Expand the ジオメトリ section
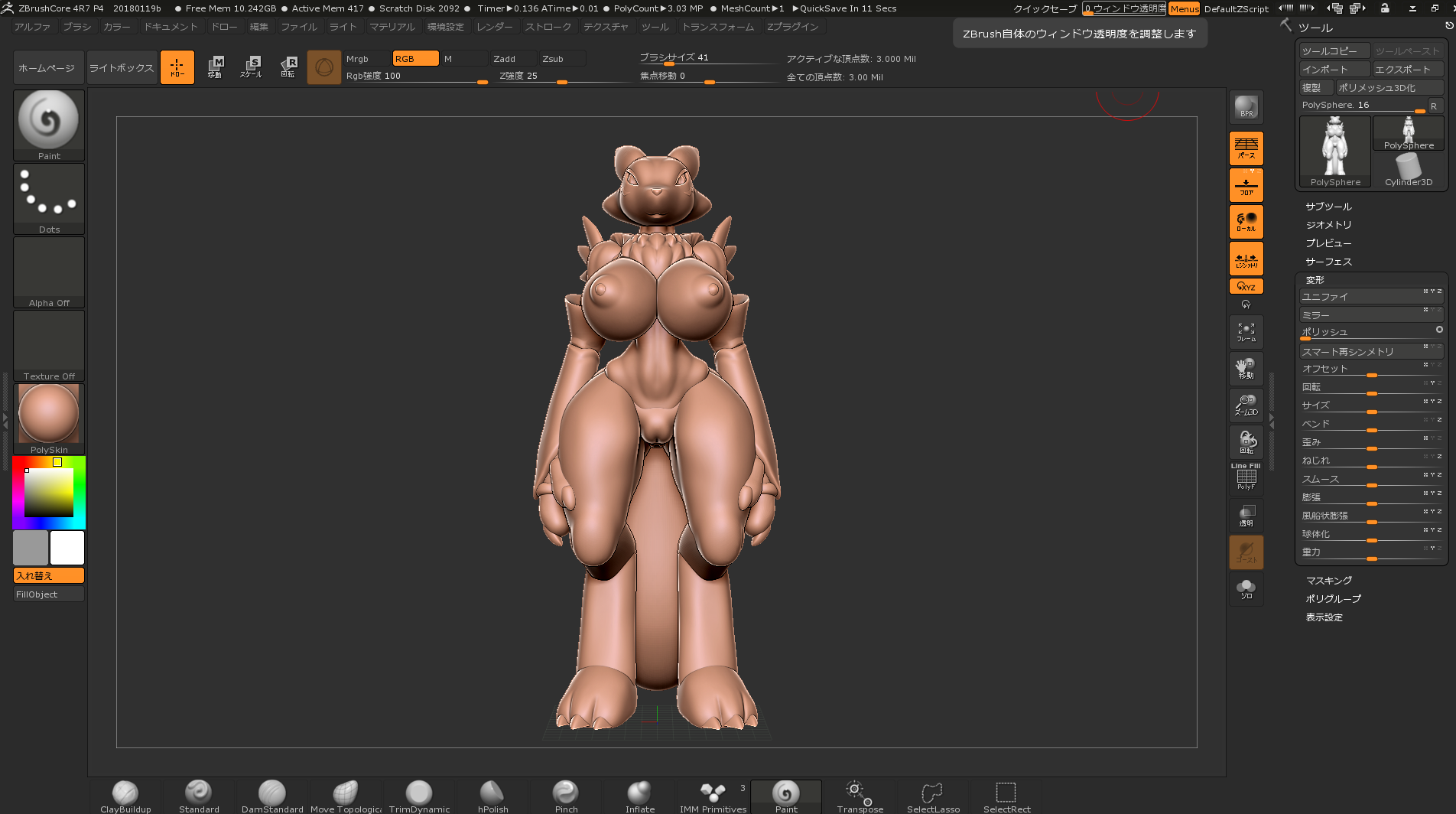The width and height of the screenshot is (1456, 814). point(1328,225)
